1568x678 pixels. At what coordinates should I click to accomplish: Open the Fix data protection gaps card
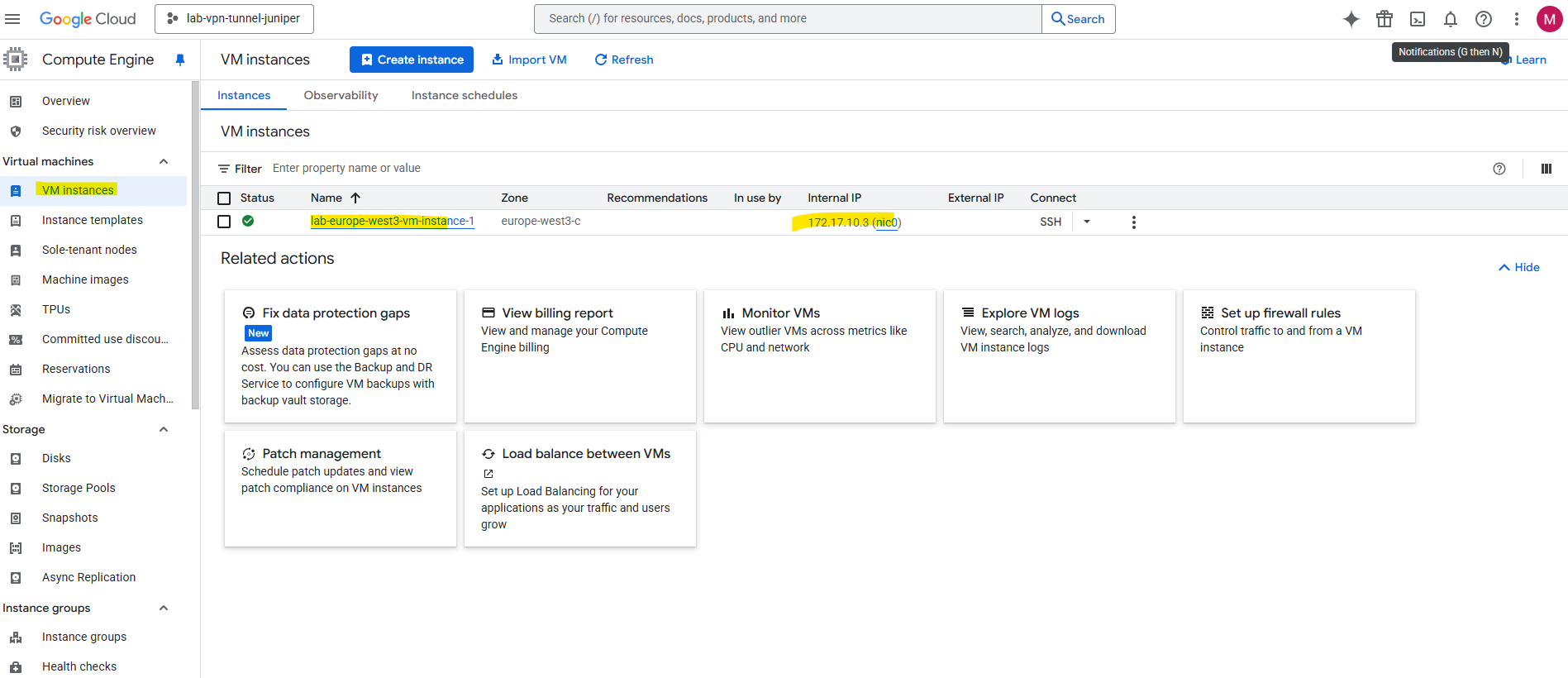click(341, 356)
